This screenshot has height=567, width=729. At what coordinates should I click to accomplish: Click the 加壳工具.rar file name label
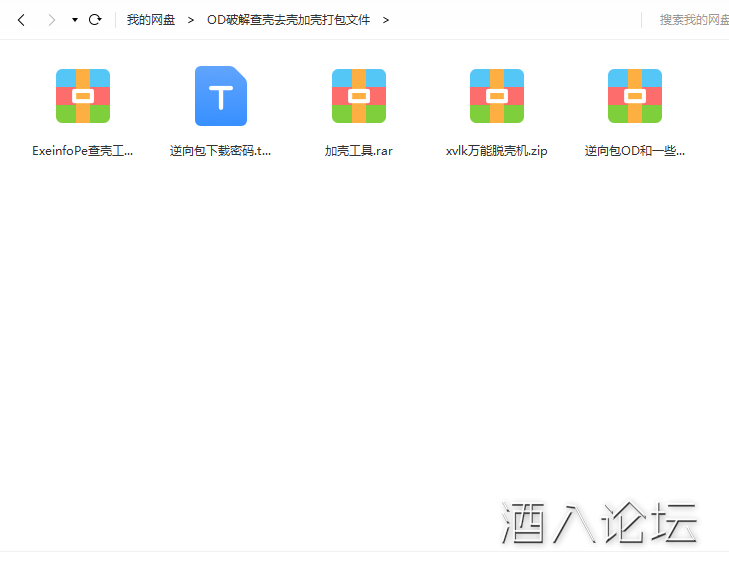point(359,152)
